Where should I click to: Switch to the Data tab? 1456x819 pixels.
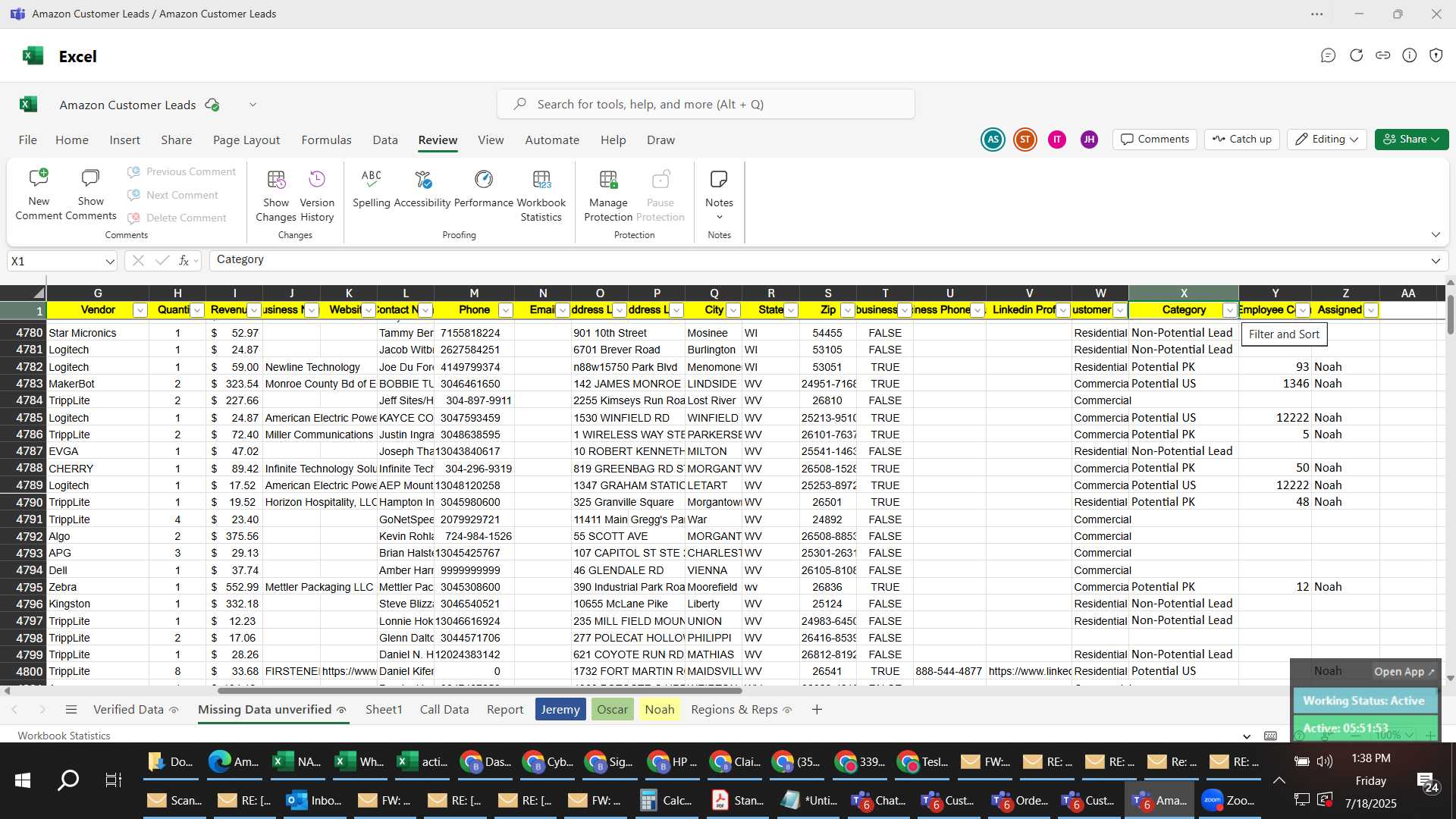pyautogui.click(x=385, y=140)
